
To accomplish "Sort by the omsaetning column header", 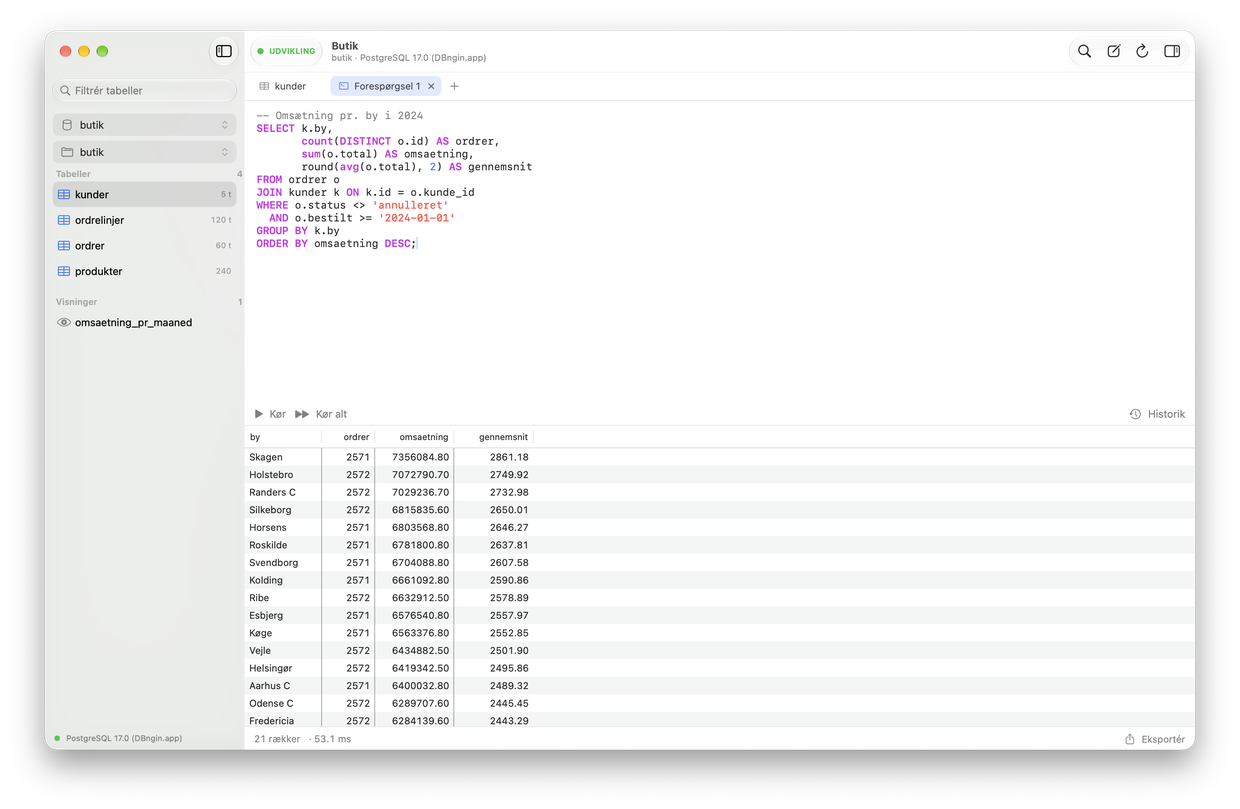I will click(x=414, y=437).
